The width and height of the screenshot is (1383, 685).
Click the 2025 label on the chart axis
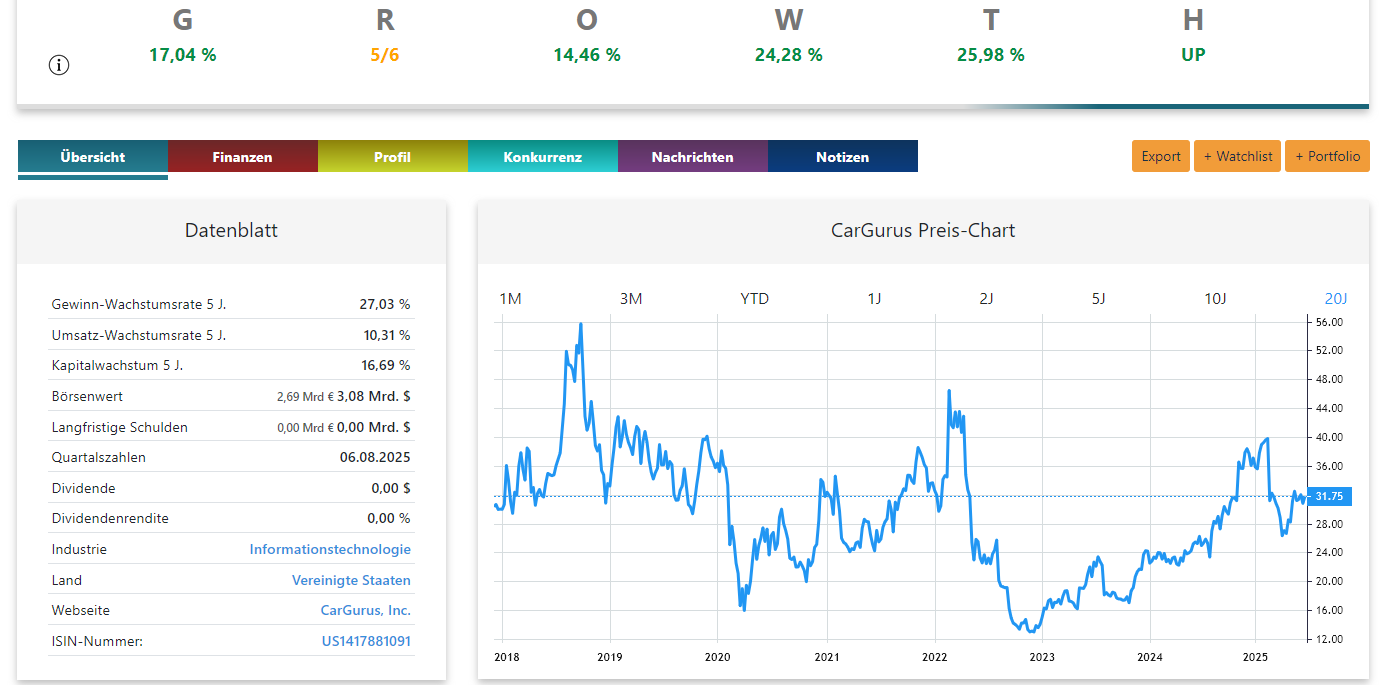1255,657
